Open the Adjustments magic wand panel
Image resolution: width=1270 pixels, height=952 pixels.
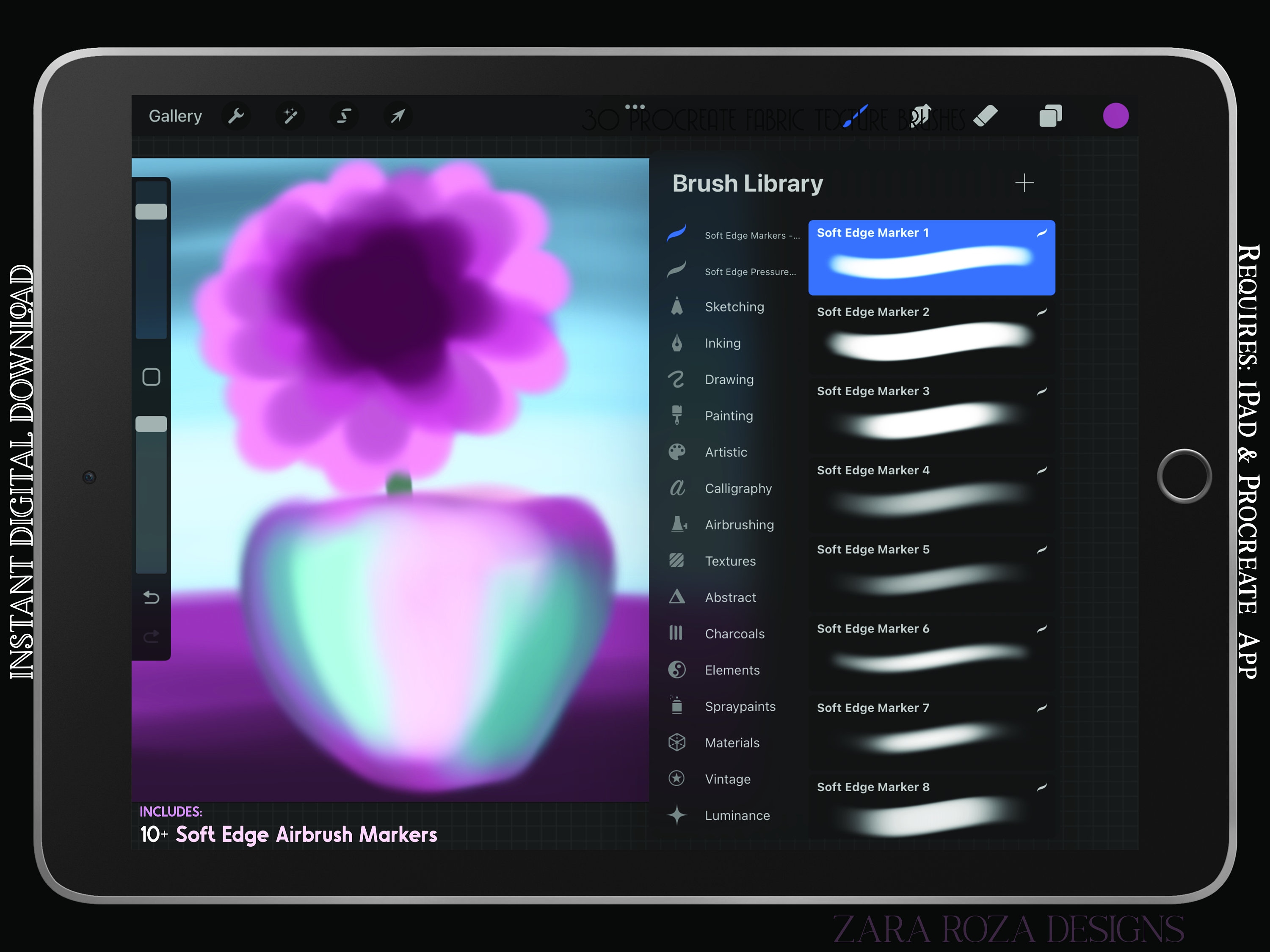click(x=290, y=116)
